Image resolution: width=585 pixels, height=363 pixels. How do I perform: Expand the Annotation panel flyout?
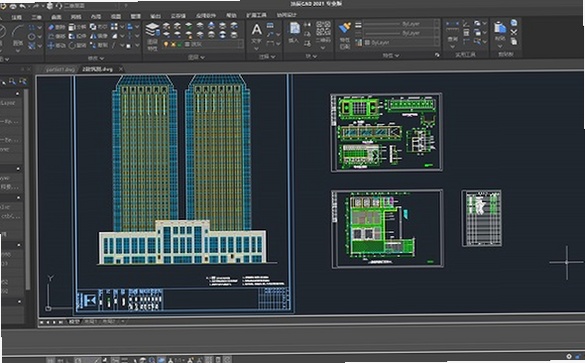click(x=267, y=57)
